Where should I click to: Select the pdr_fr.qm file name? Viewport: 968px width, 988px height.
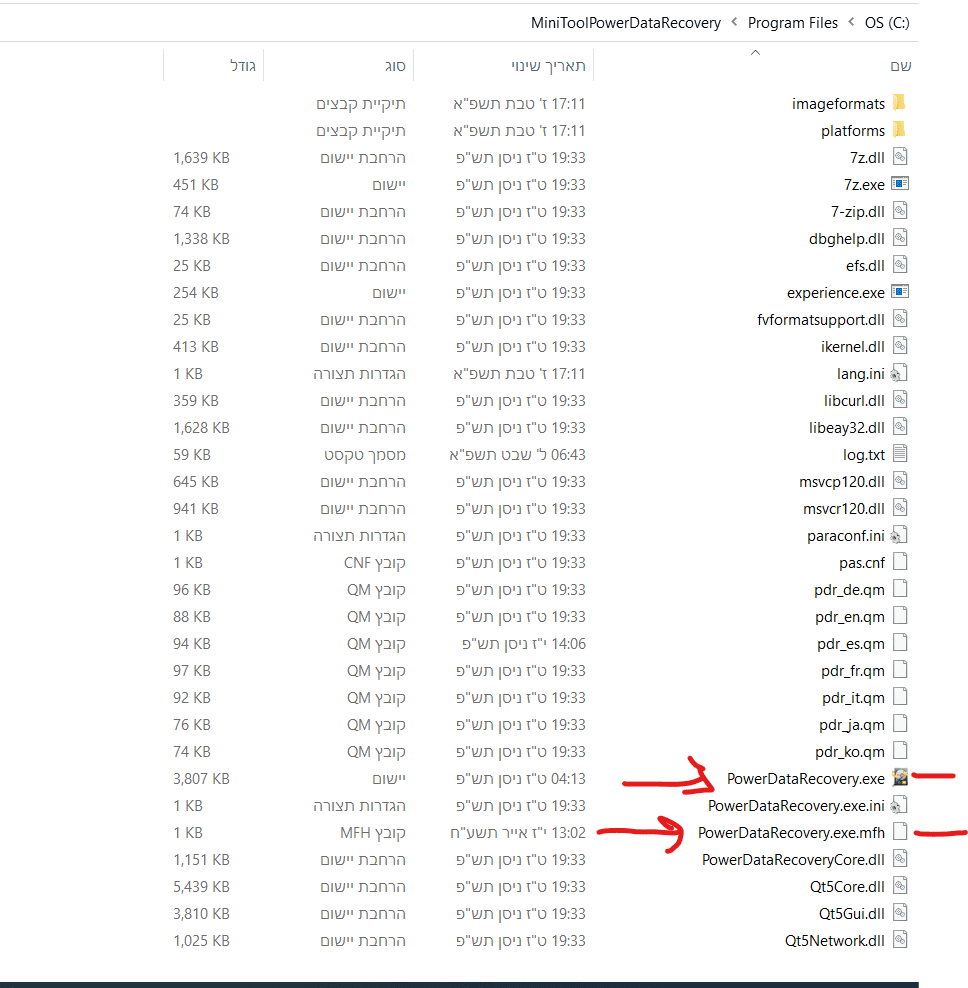coord(853,671)
